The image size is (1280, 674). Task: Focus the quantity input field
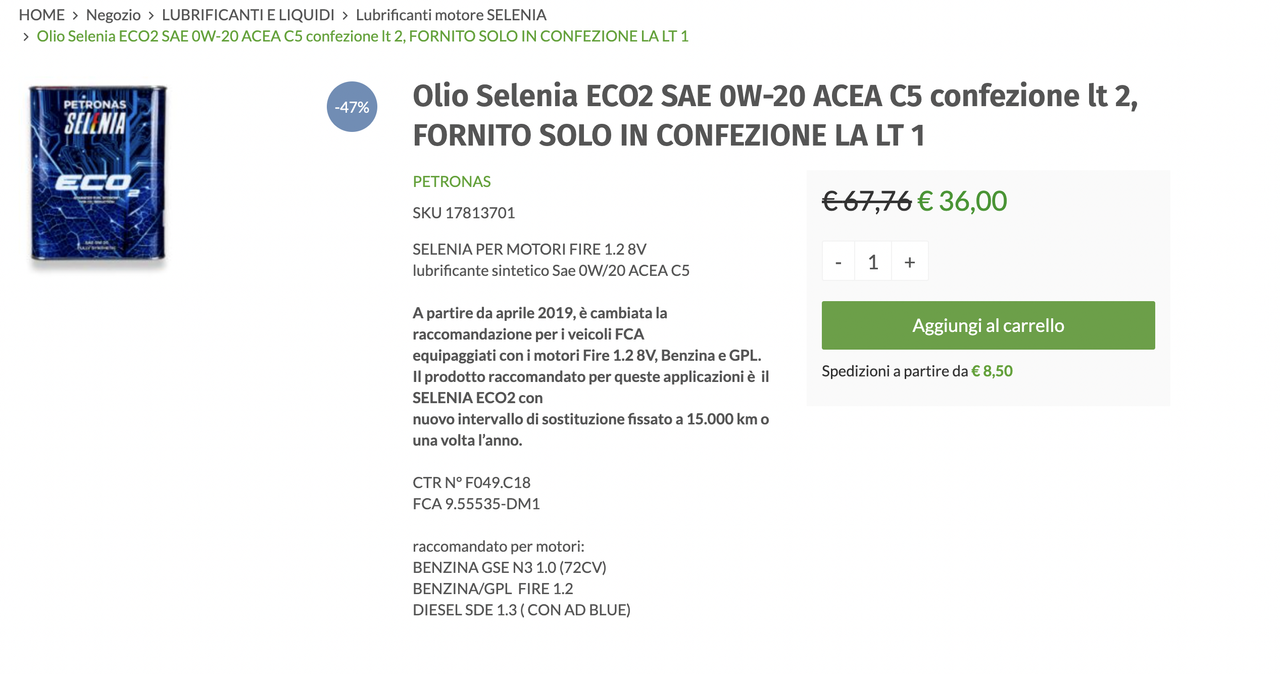(873, 262)
